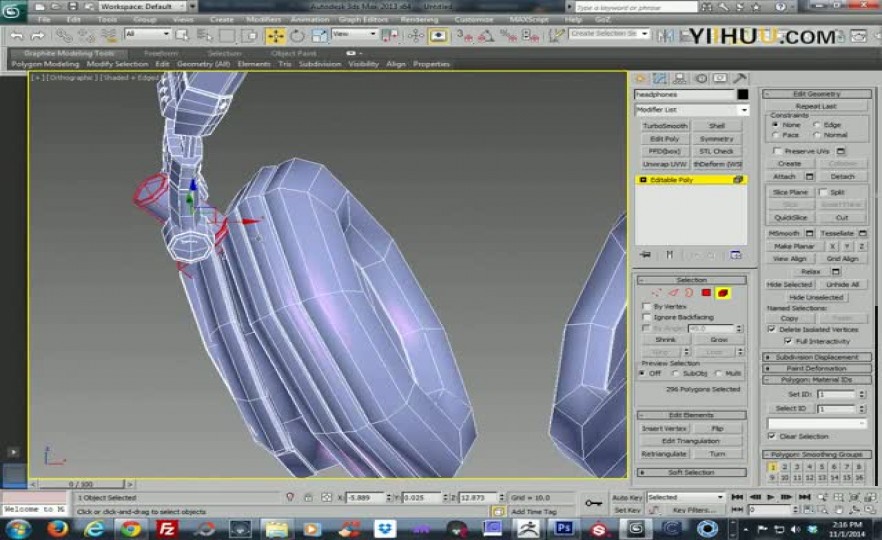Click smoothing group 1 button

point(772,467)
